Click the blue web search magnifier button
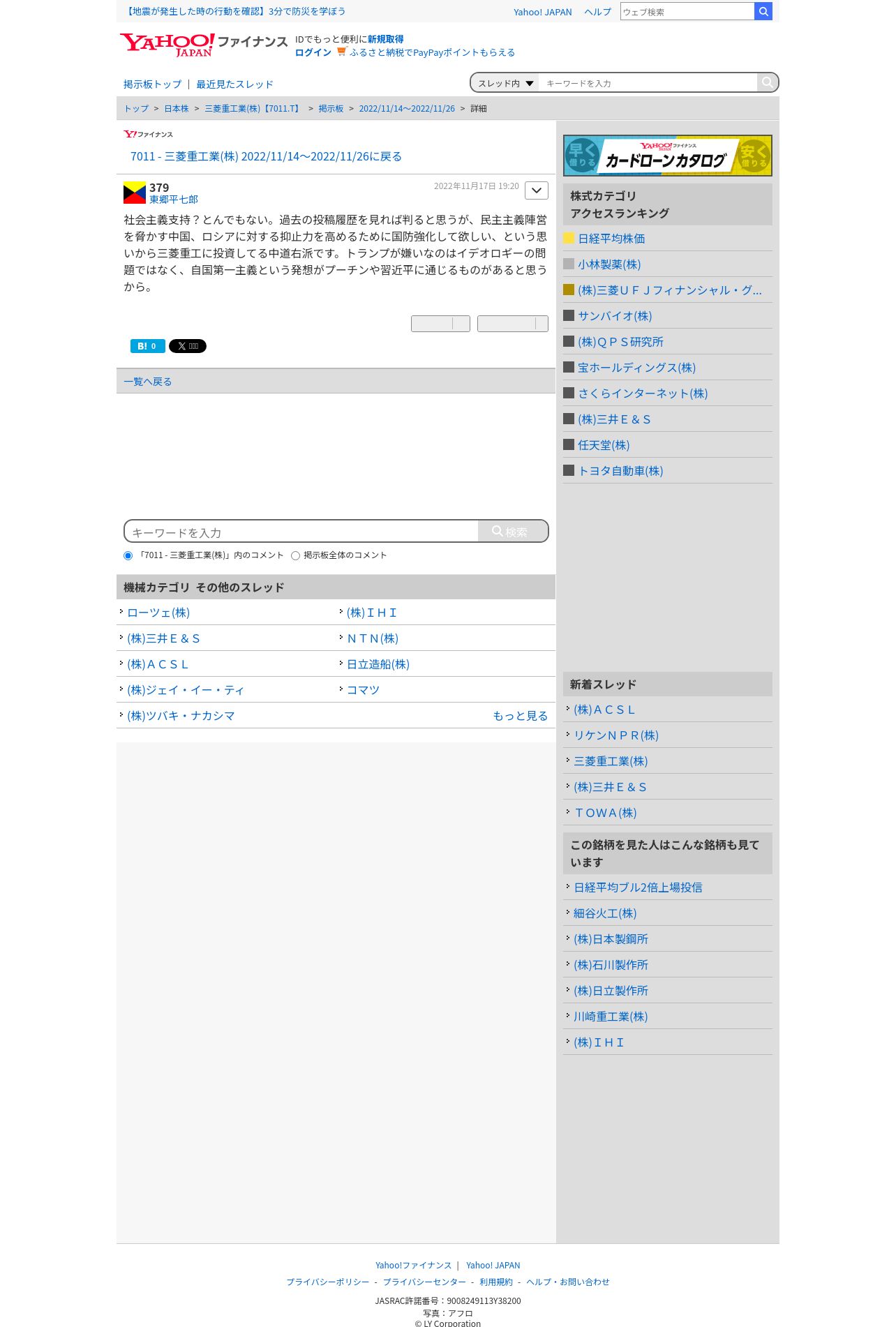This screenshot has height=1327, width=896. [763, 11]
